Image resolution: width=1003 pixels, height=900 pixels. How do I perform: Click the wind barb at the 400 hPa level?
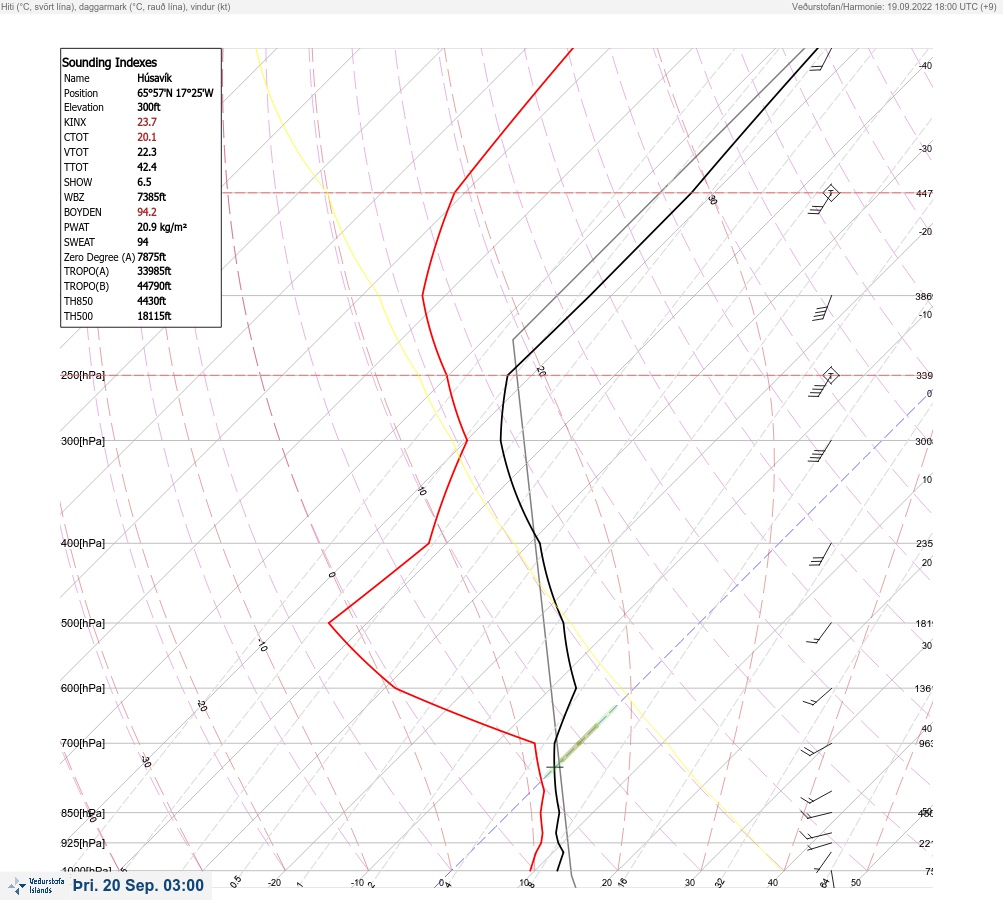[821, 555]
